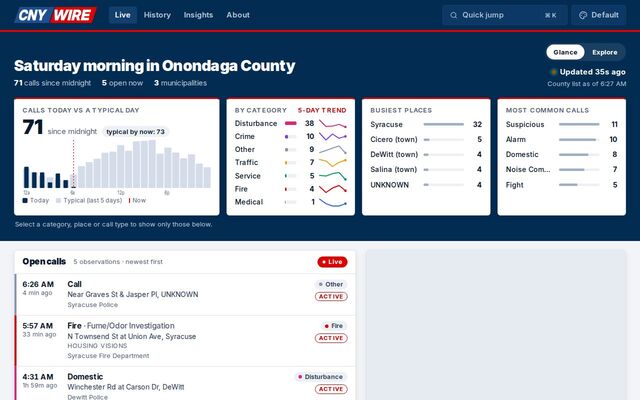Click the green update status dot
The width and height of the screenshot is (640, 400).
pyautogui.click(x=553, y=72)
